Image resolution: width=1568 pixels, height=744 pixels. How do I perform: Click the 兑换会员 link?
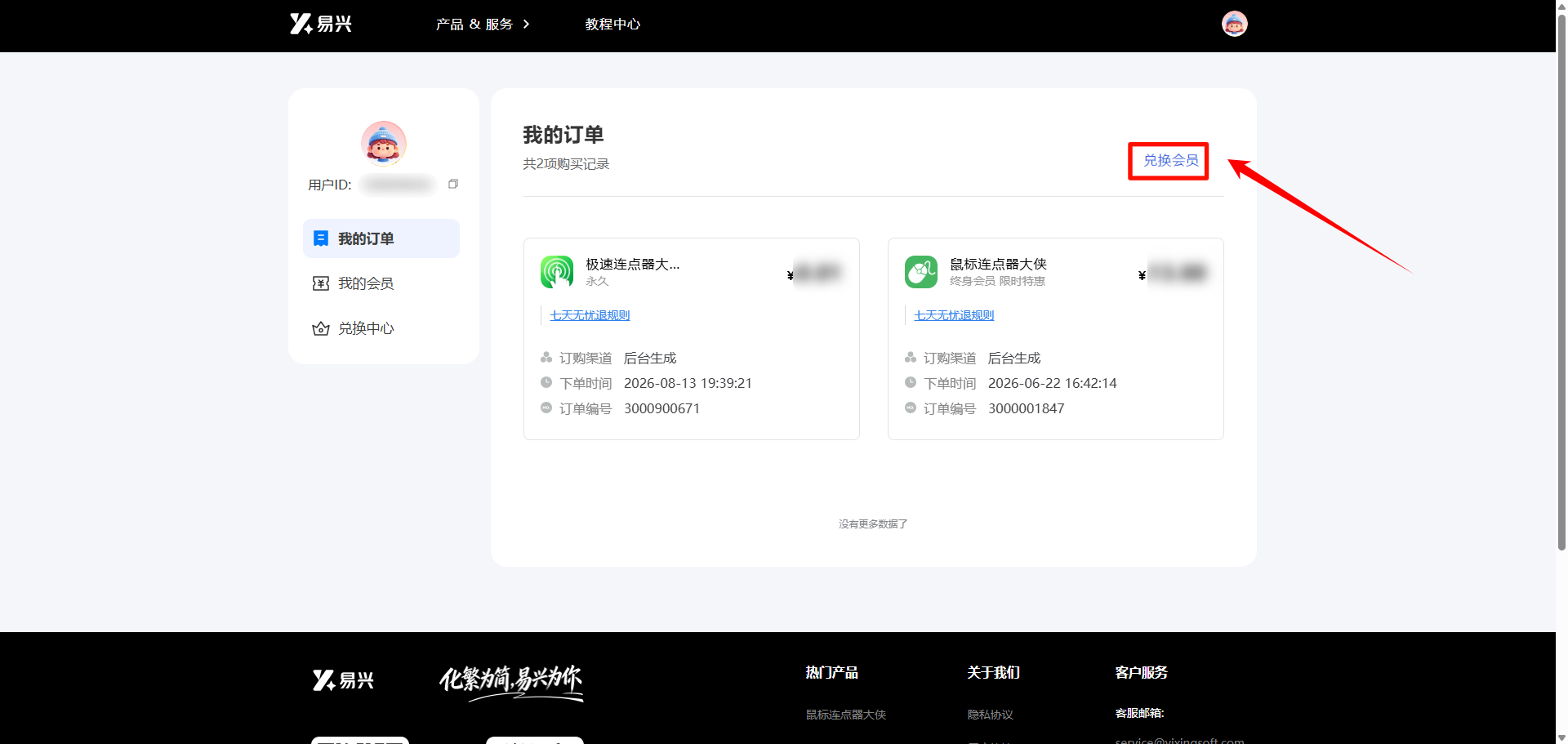[1170, 160]
